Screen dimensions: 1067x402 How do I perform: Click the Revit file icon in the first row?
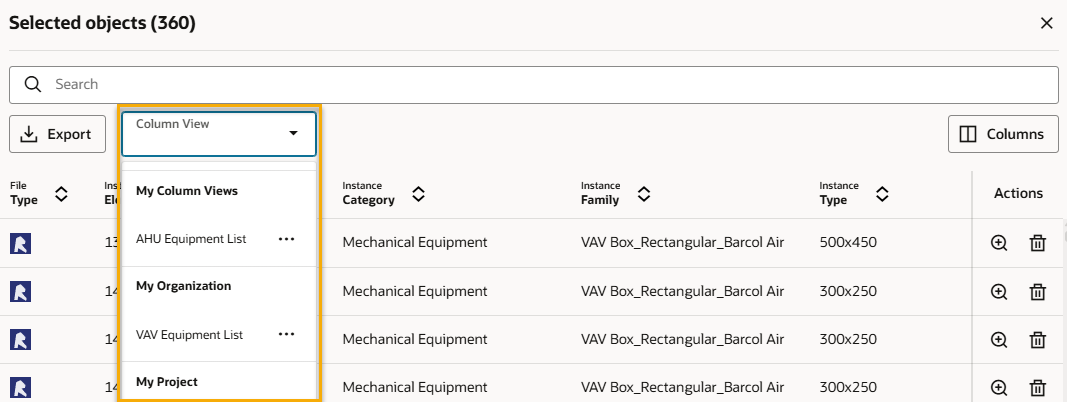pos(20,243)
